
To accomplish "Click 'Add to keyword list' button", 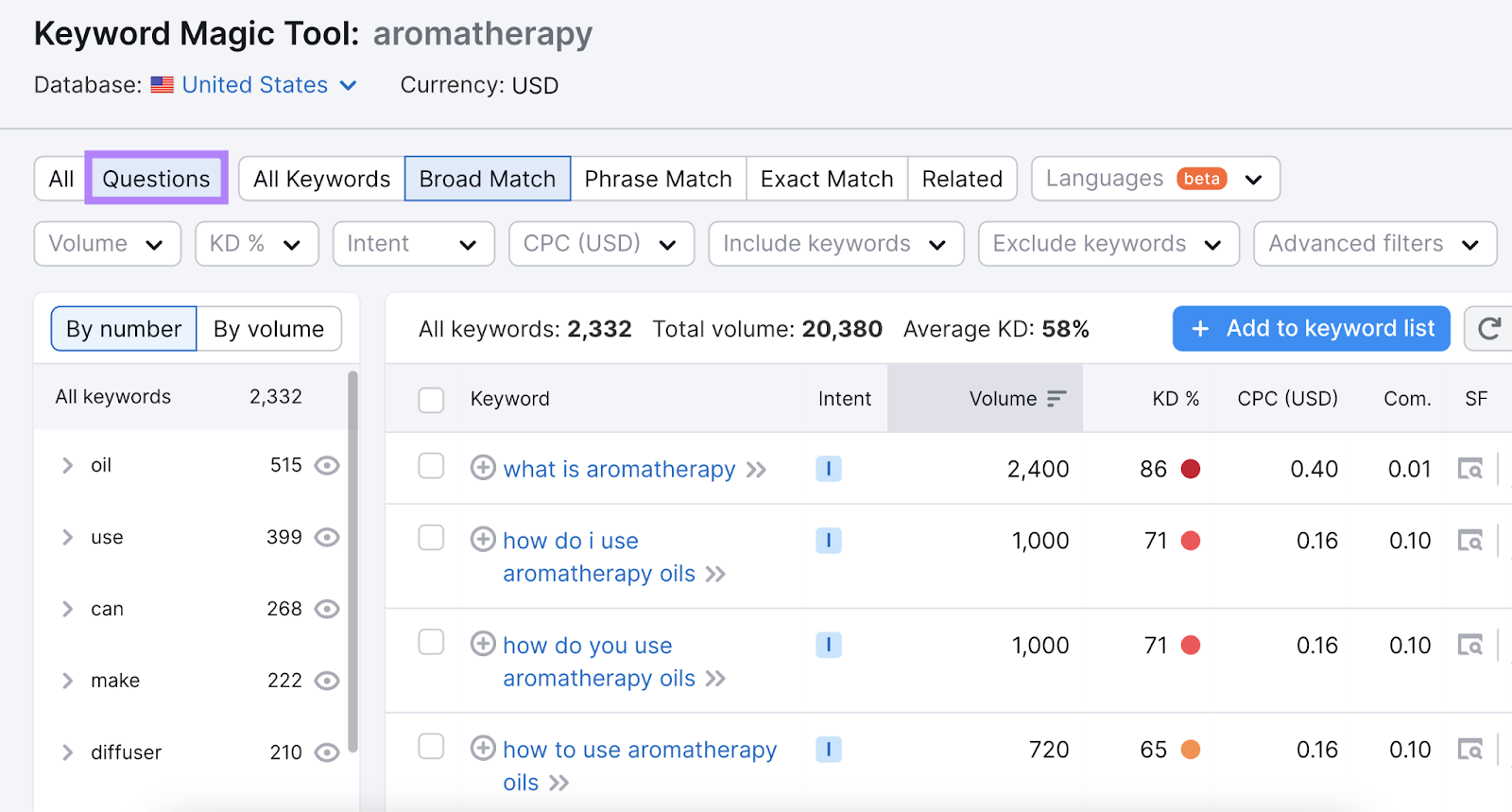I will [x=1311, y=329].
